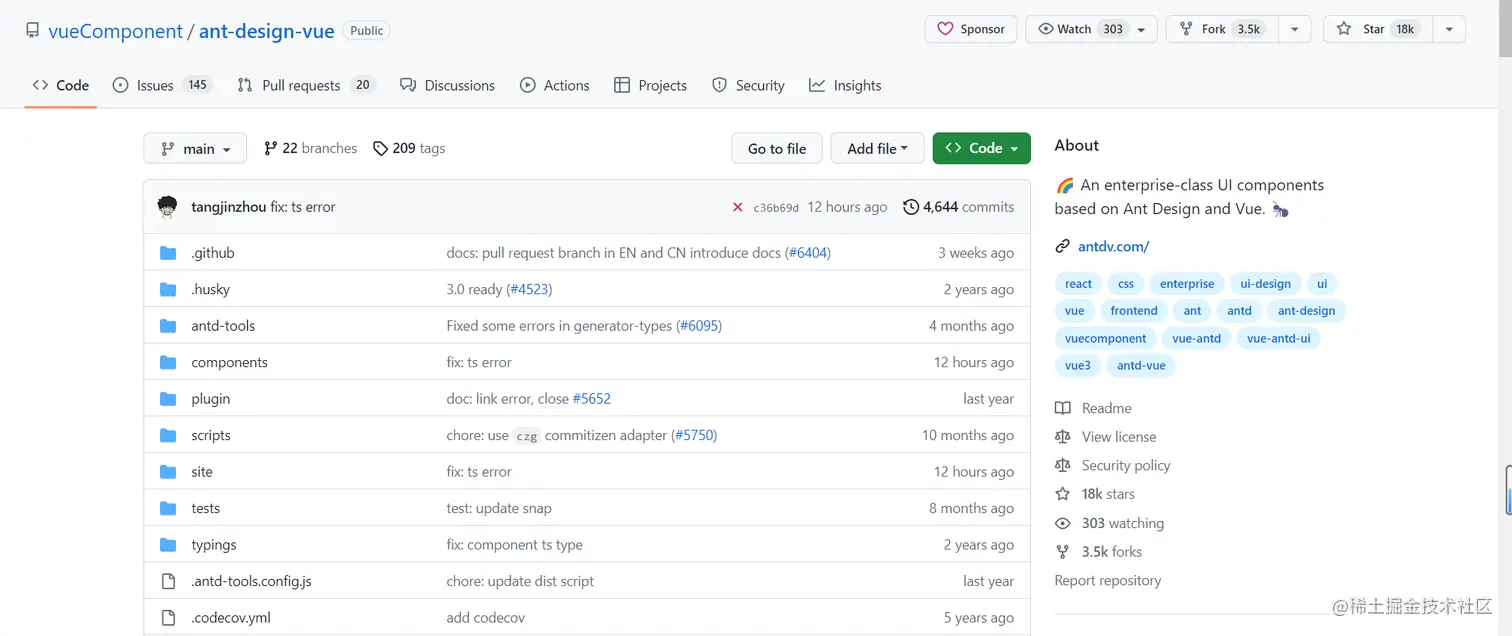Click the .husky folder icon
Image resolution: width=1512 pixels, height=636 pixels.
[168, 289]
